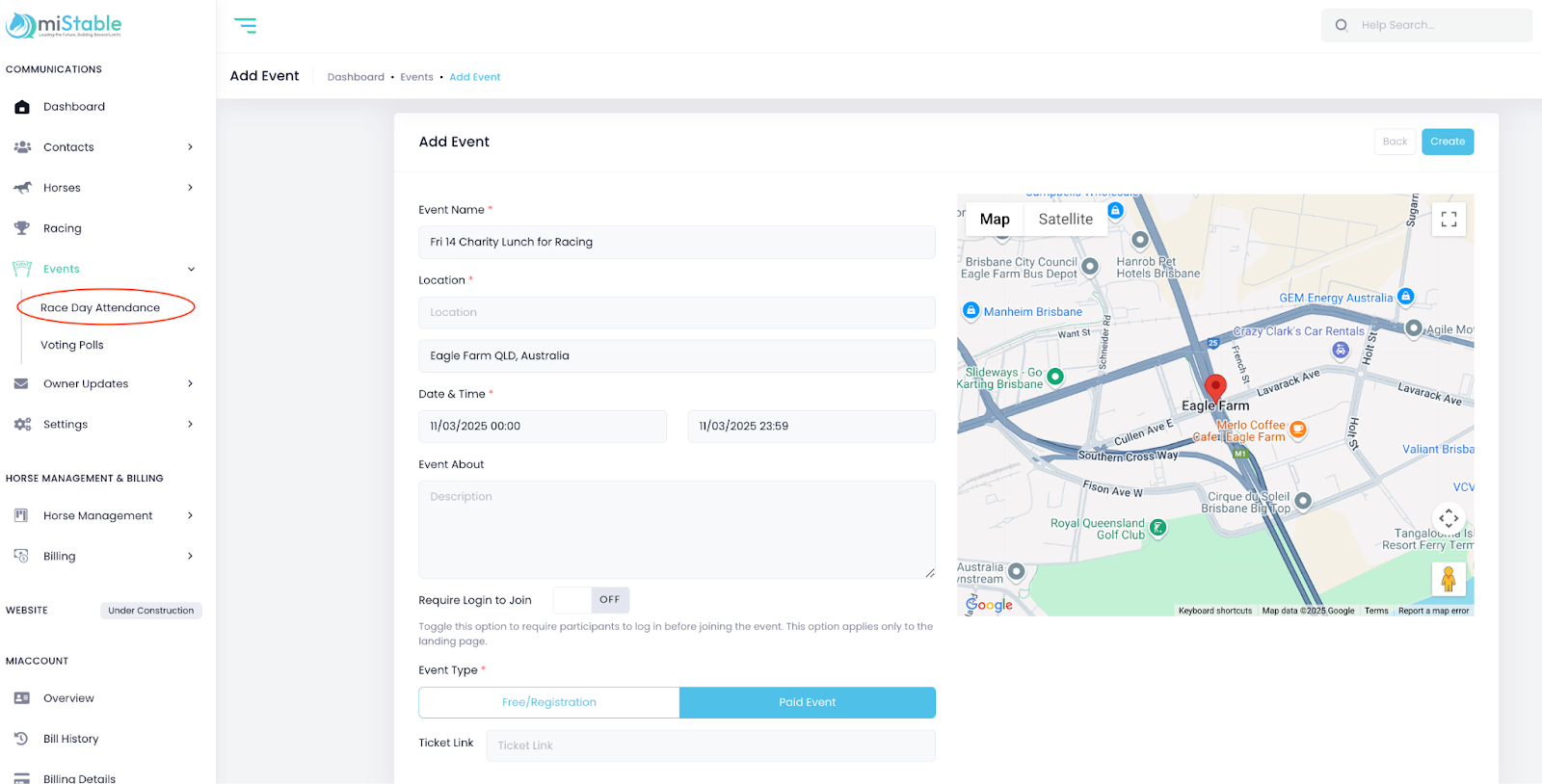
Task: Expand the Horse Management submenu arrow
Action: pyautogui.click(x=190, y=516)
